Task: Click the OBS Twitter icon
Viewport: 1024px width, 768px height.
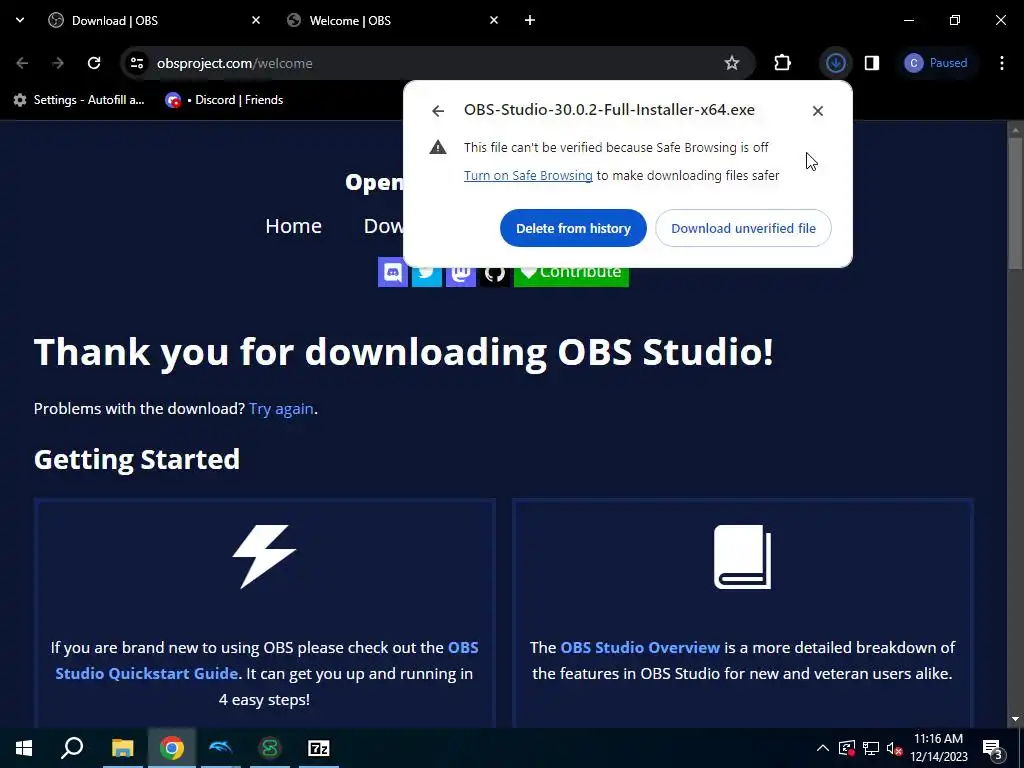Action: coord(426,276)
